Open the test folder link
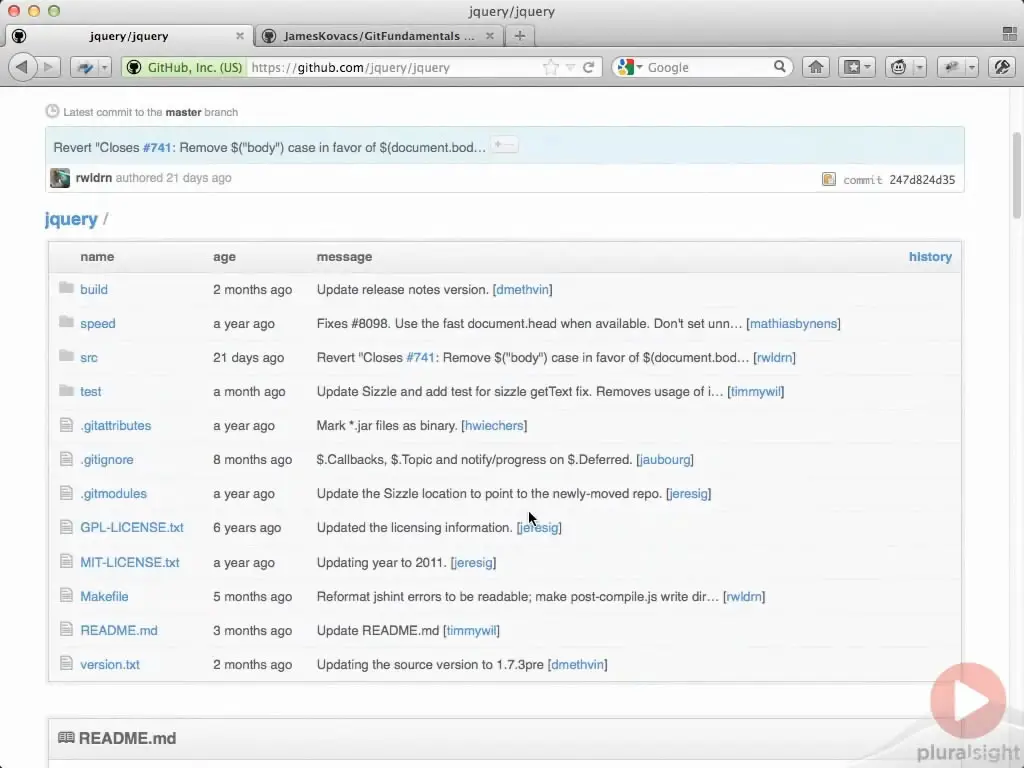This screenshot has width=1024, height=768. pos(91,391)
